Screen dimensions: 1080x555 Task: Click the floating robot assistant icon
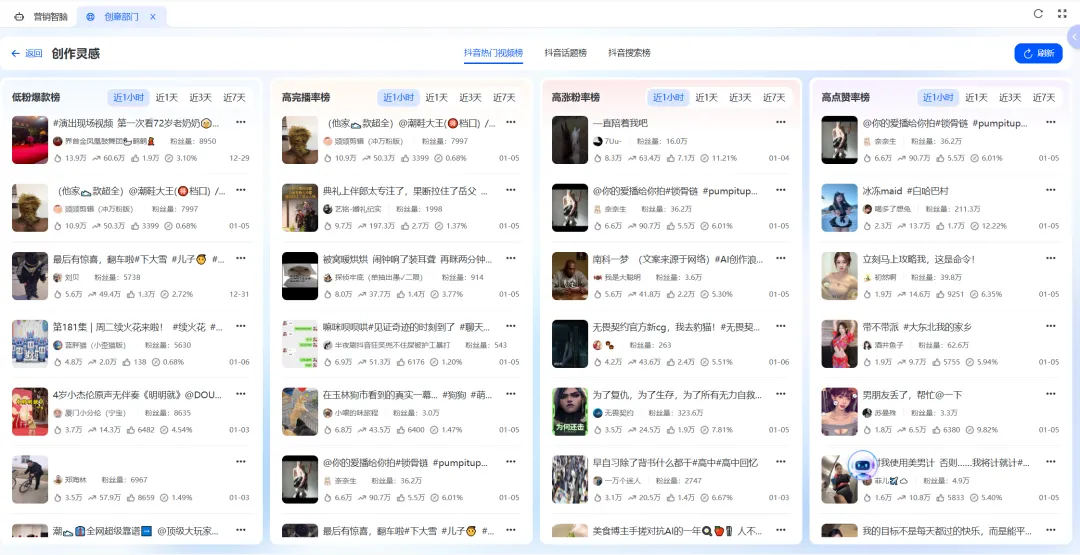(862, 465)
